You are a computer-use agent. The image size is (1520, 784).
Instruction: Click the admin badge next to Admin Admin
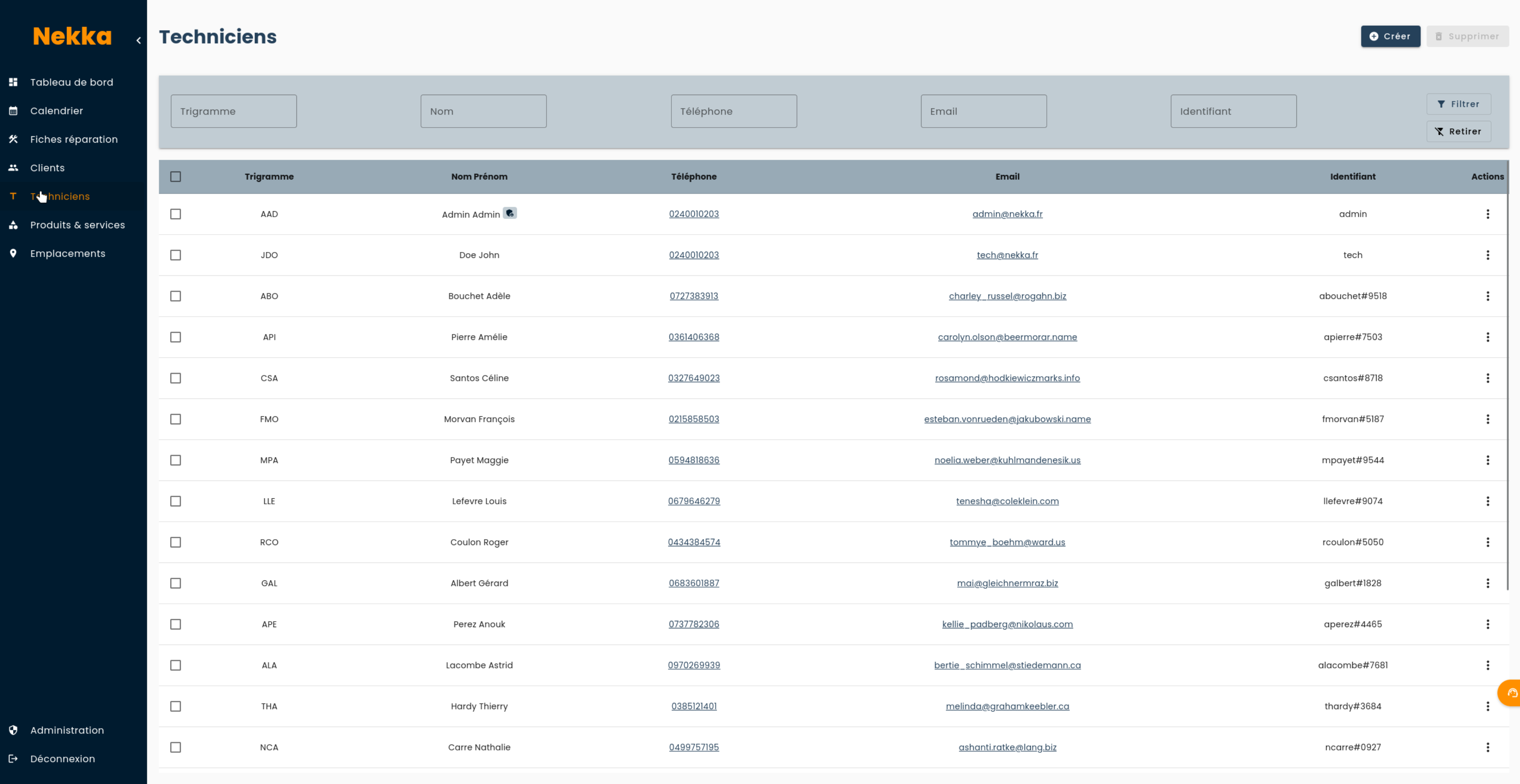click(510, 213)
